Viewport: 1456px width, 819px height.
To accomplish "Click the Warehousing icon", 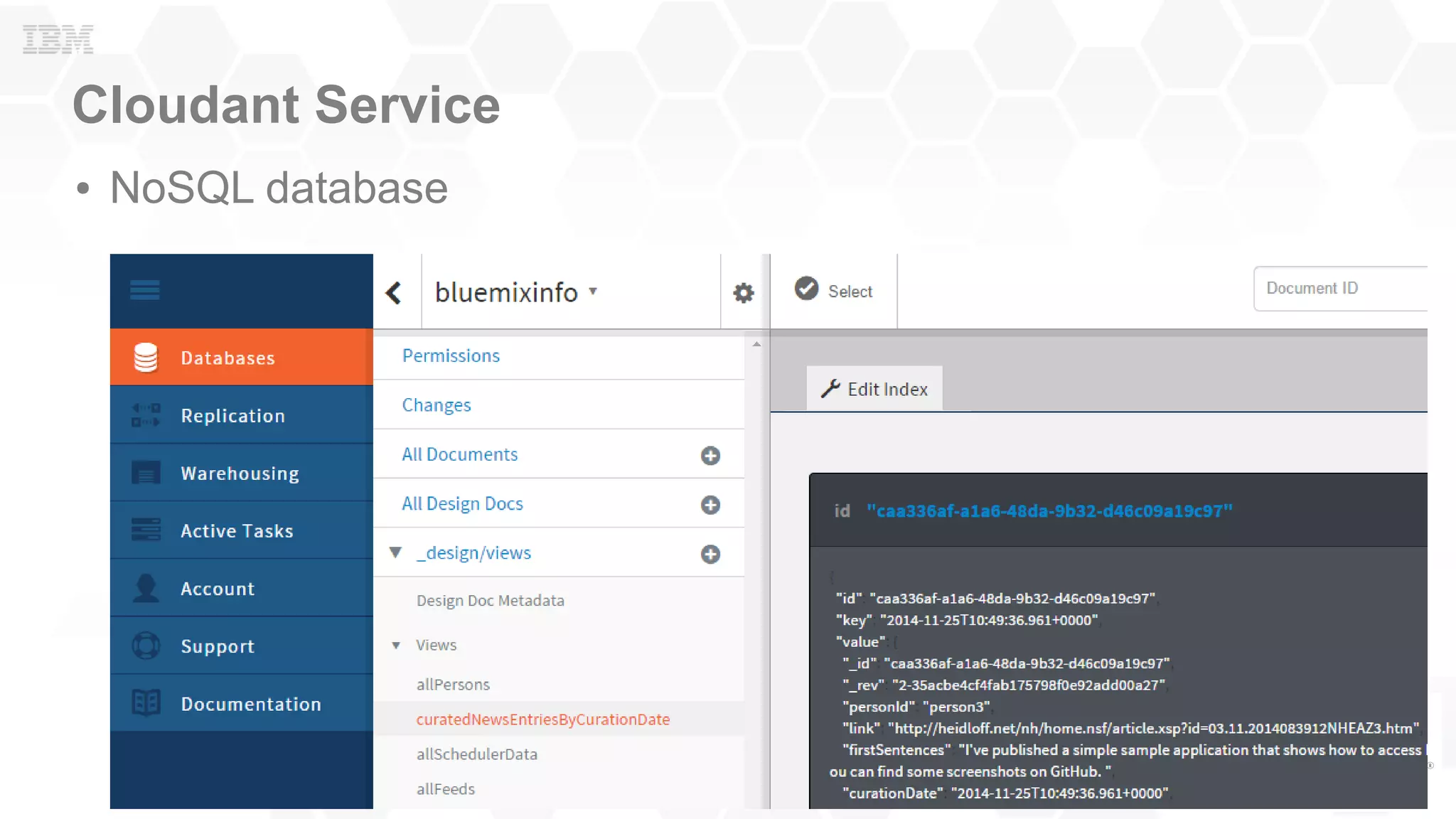I will [146, 473].
